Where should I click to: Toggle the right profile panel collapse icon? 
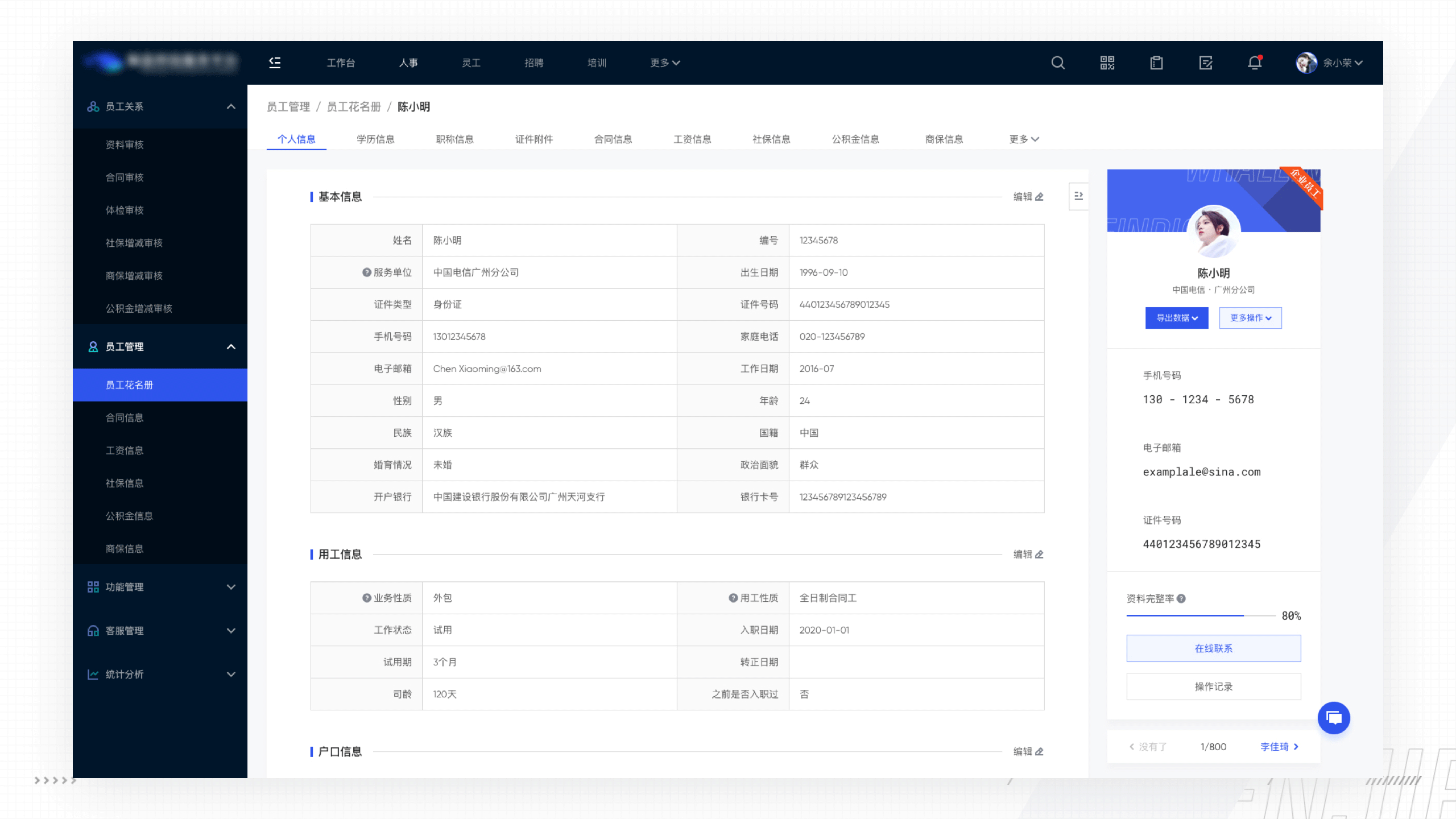pyautogui.click(x=1078, y=196)
